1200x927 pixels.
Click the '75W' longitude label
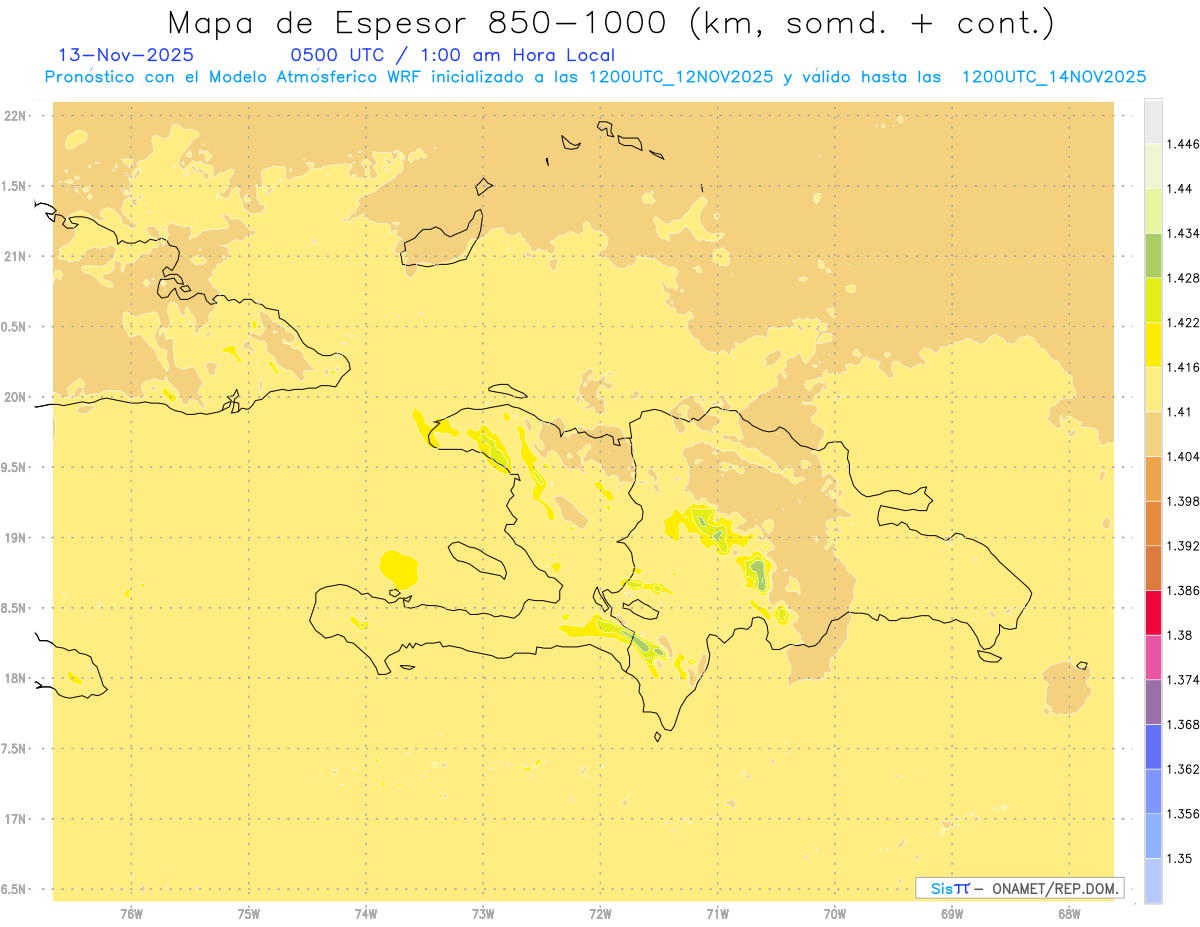pyautogui.click(x=249, y=913)
